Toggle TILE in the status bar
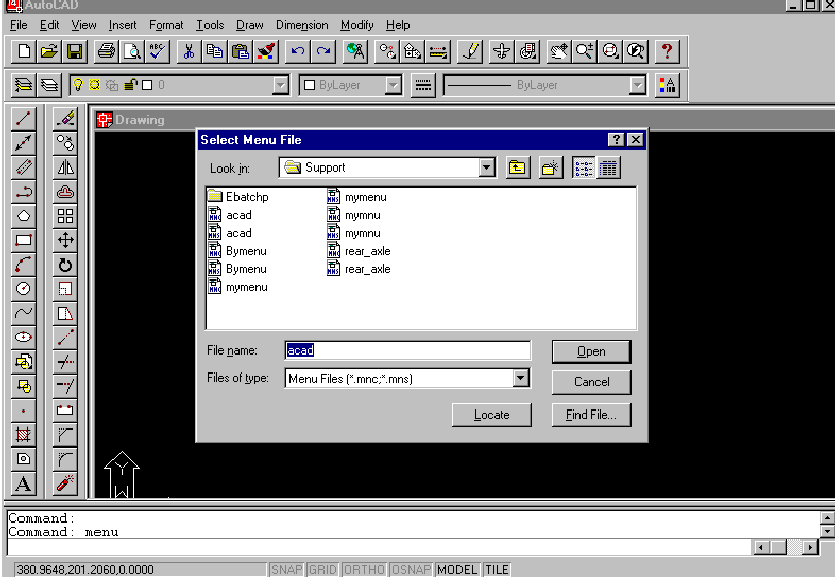 496,570
